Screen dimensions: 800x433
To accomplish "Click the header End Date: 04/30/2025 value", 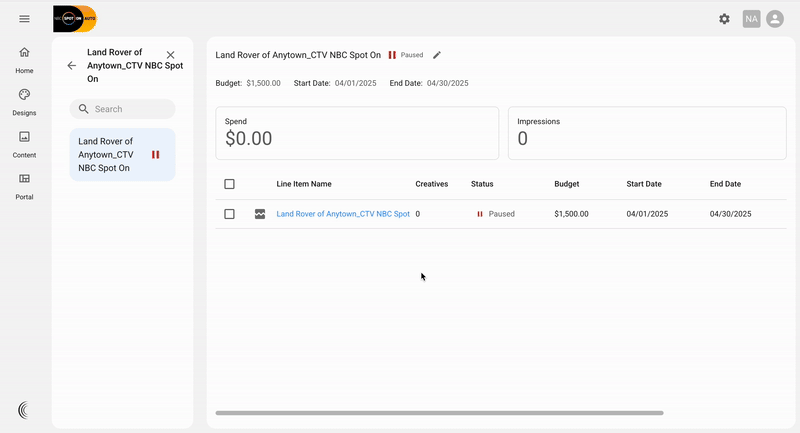I will coord(447,83).
